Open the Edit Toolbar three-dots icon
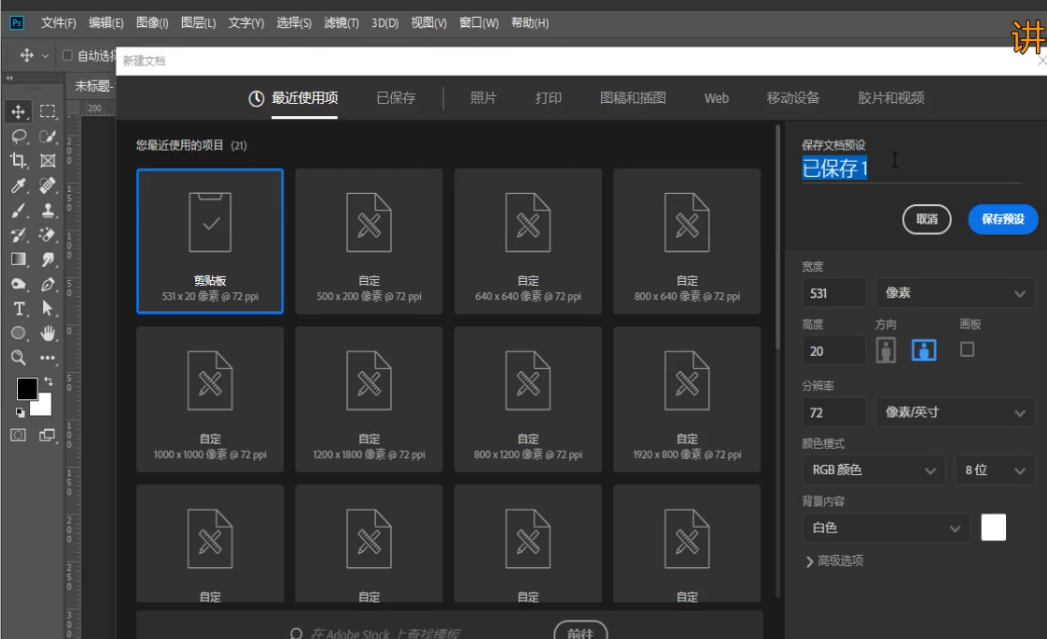 (47, 358)
